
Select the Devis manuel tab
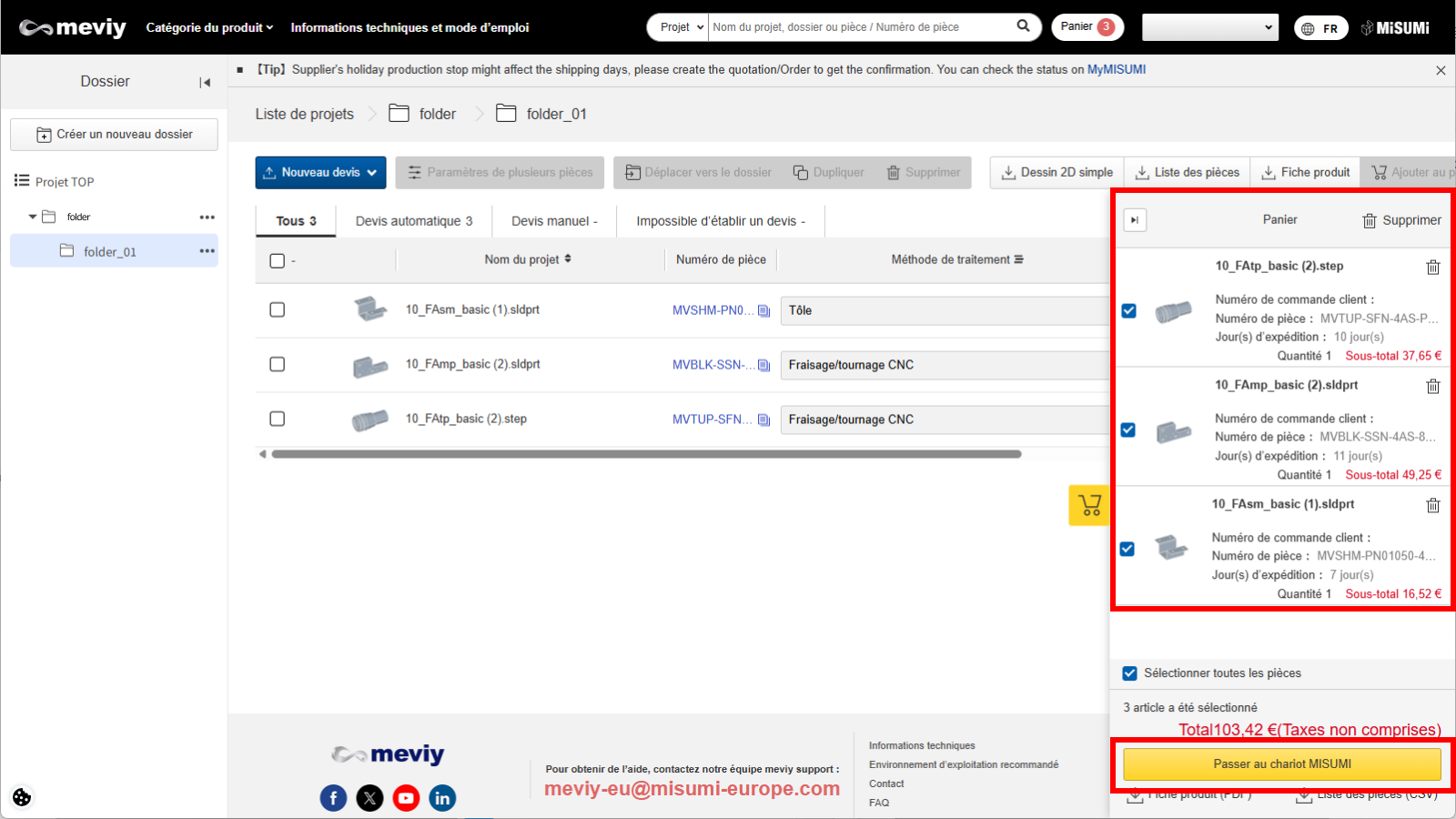553,221
